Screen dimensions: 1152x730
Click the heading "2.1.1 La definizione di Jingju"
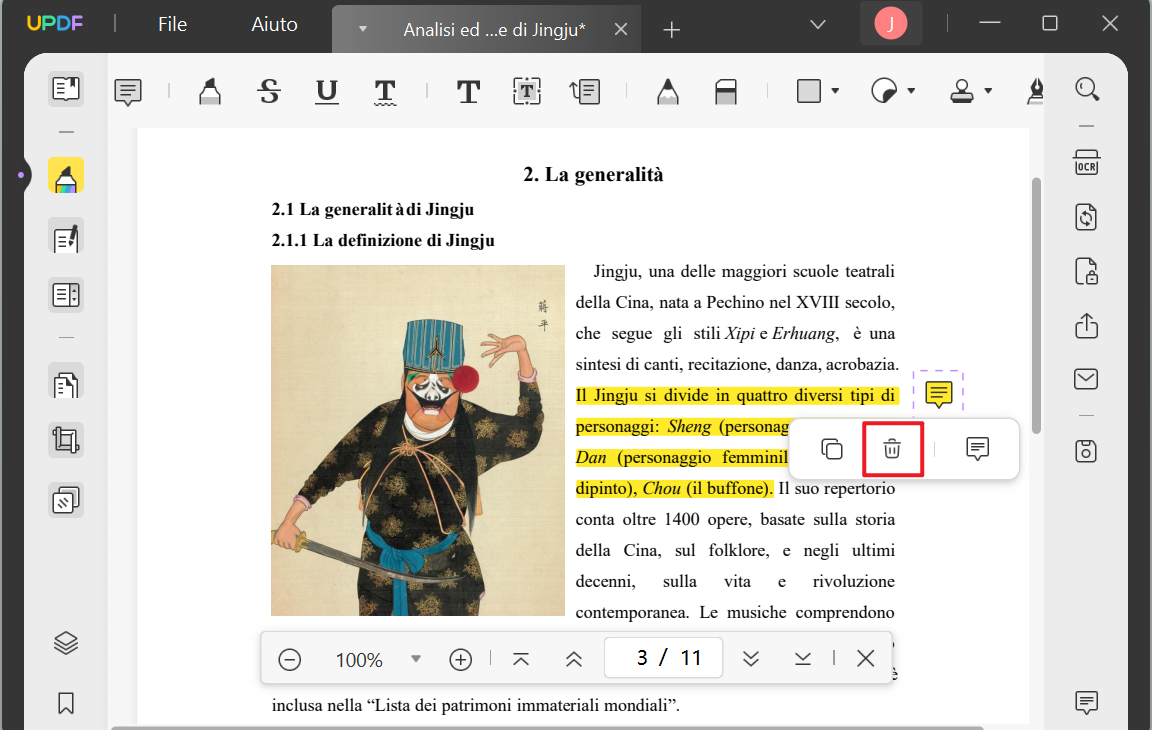(383, 241)
